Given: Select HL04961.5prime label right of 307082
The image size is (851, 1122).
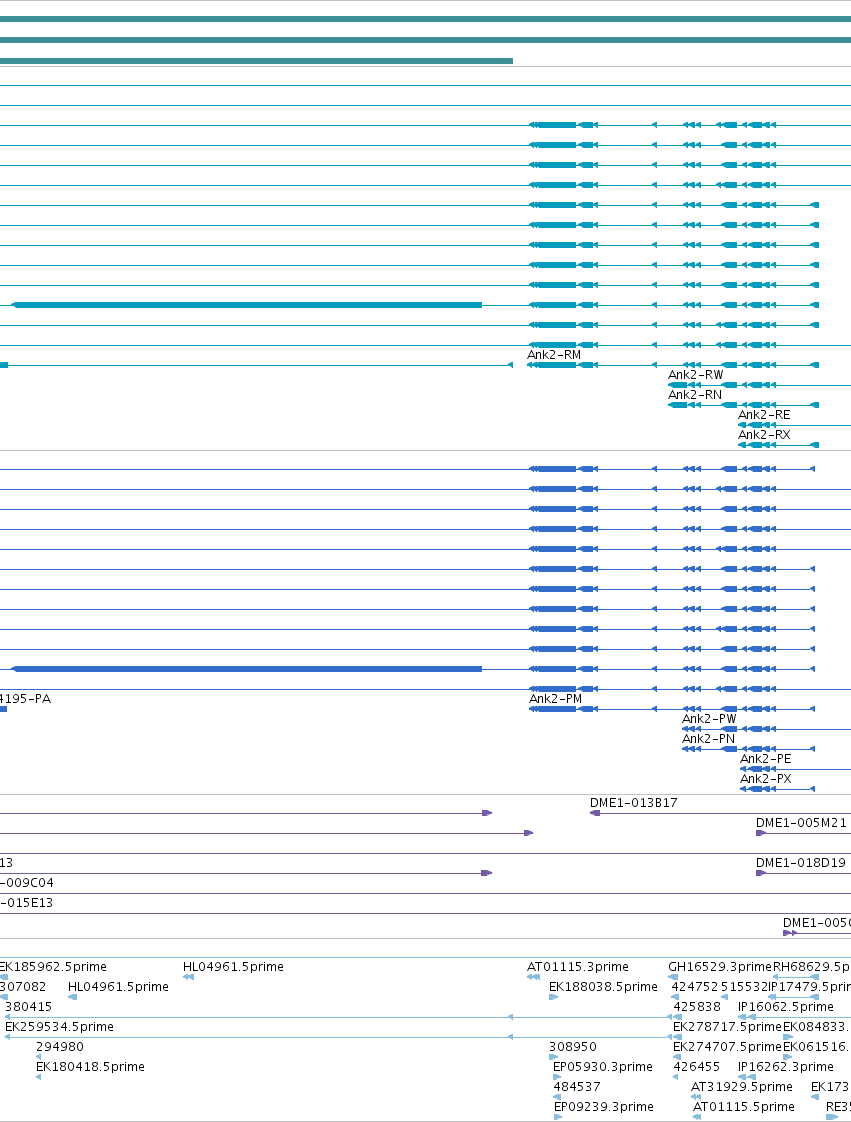Looking at the screenshot, I should click(118, 987).
